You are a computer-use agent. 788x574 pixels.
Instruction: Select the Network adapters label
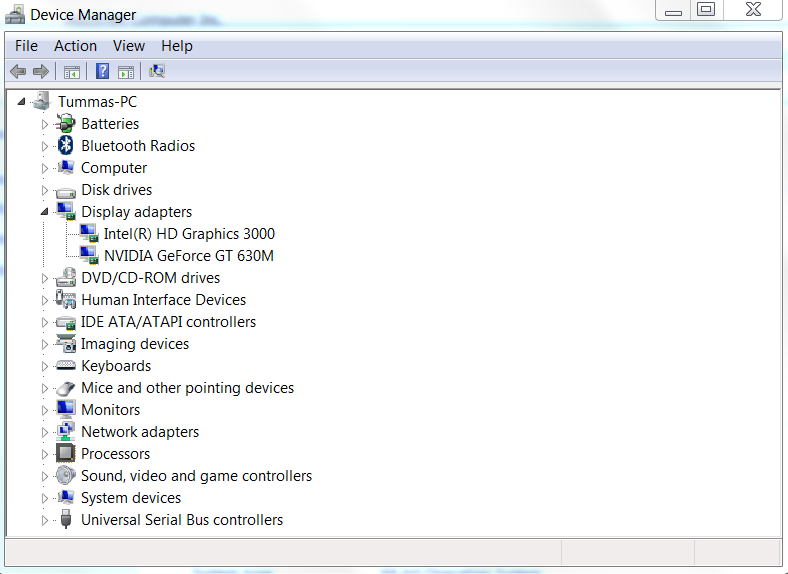[140, 432]
